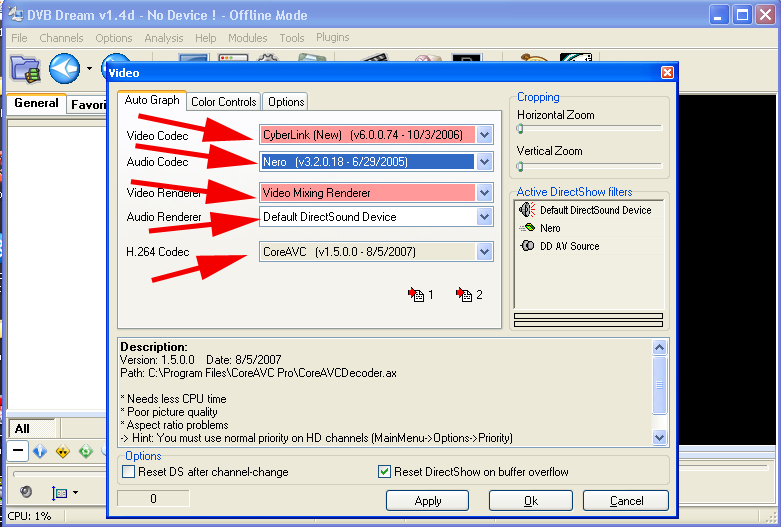Open the arrow beside the back icon
This screenshot has height=527, width=781.
(89, 68)
